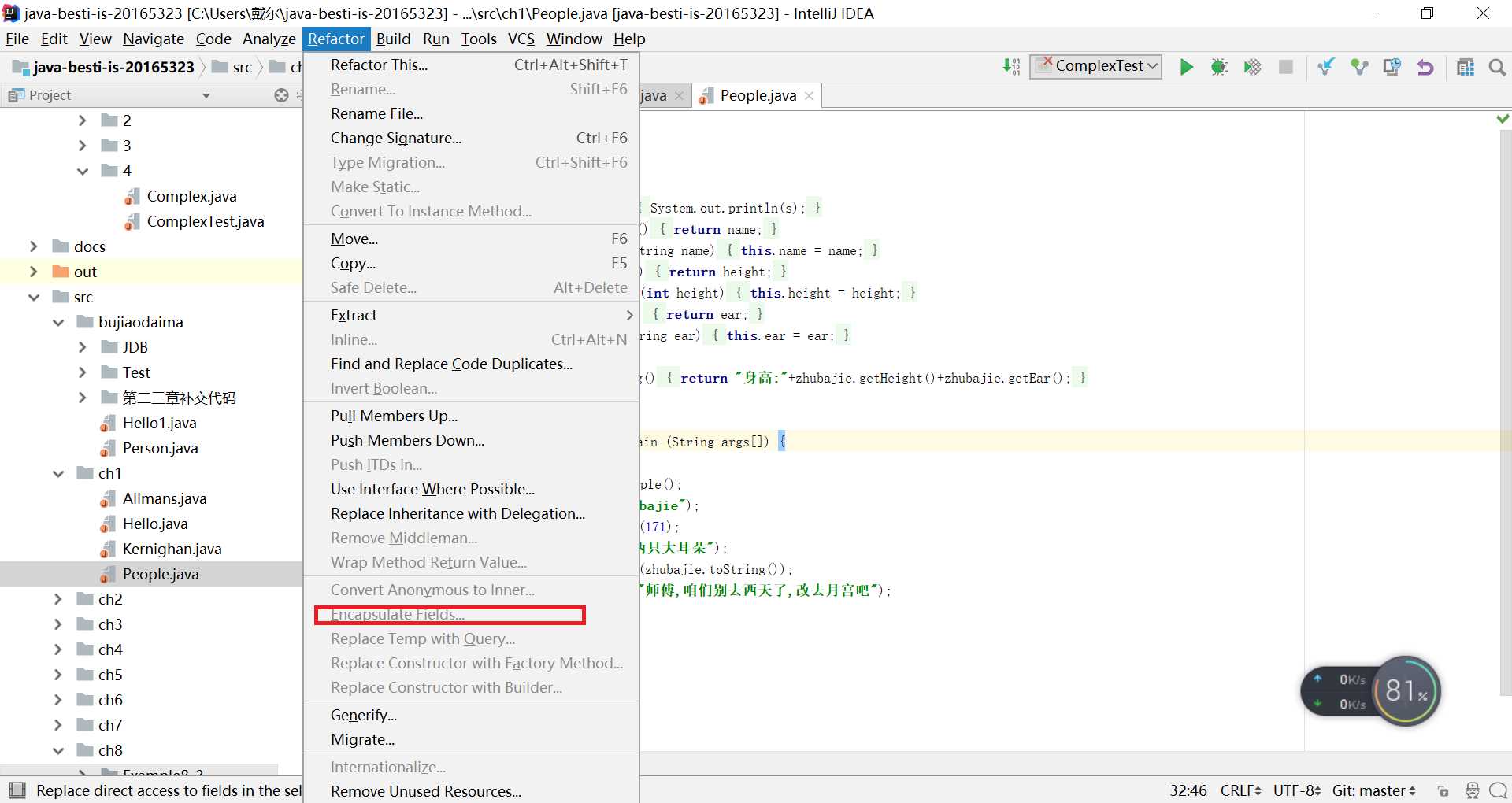Viewport: 1512px width, 803px height.
Task: Click the gray Stop square
Action: coord(1286,67)
